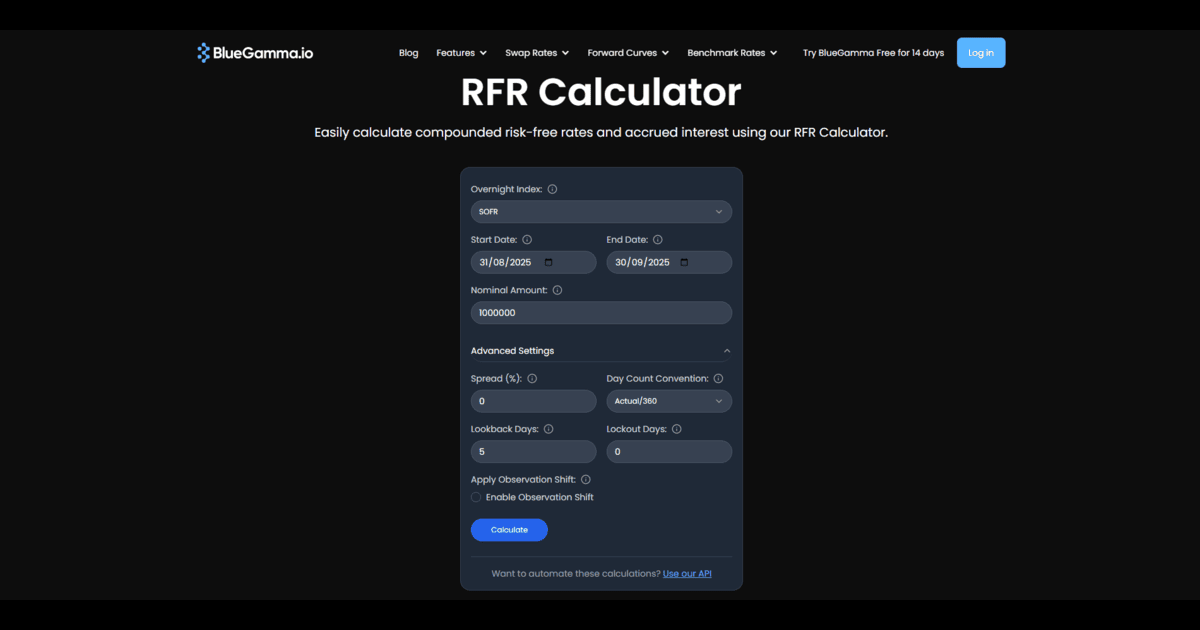Open the Blog page
This screenshot has height=630, width=1200.
[409, 53]
